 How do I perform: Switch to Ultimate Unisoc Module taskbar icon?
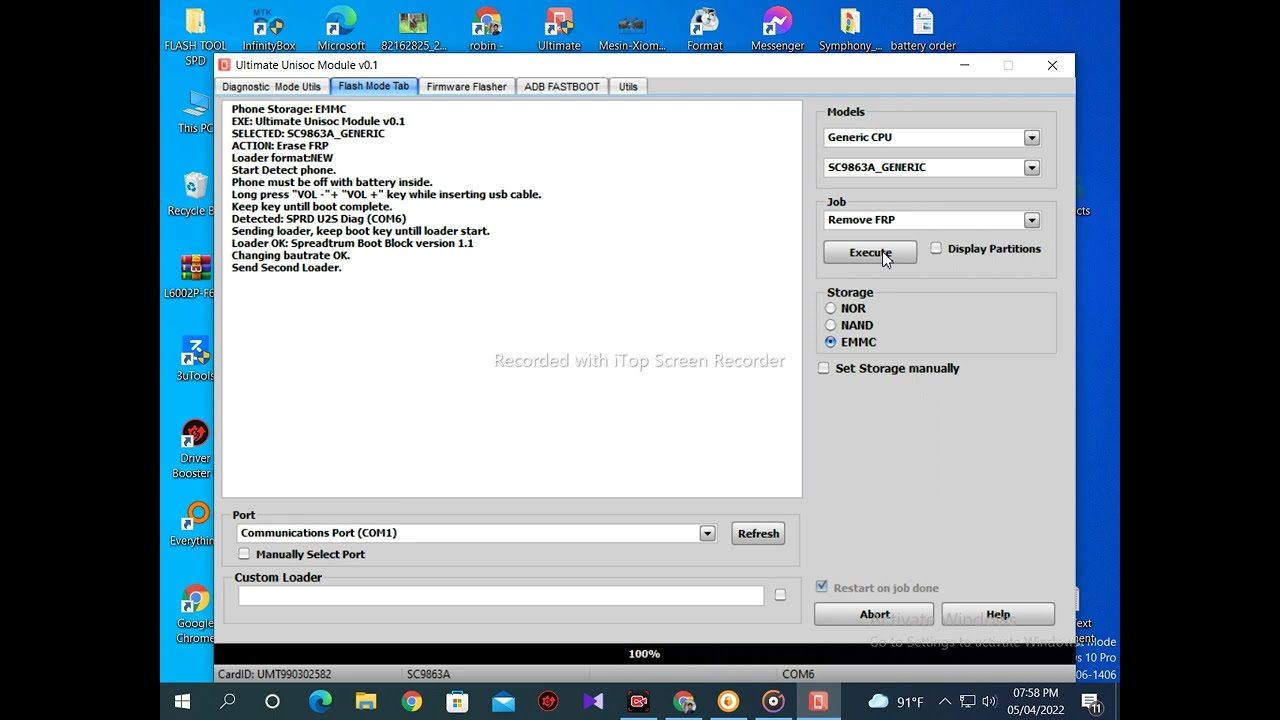pyautogui.click(x=818, y=702)
